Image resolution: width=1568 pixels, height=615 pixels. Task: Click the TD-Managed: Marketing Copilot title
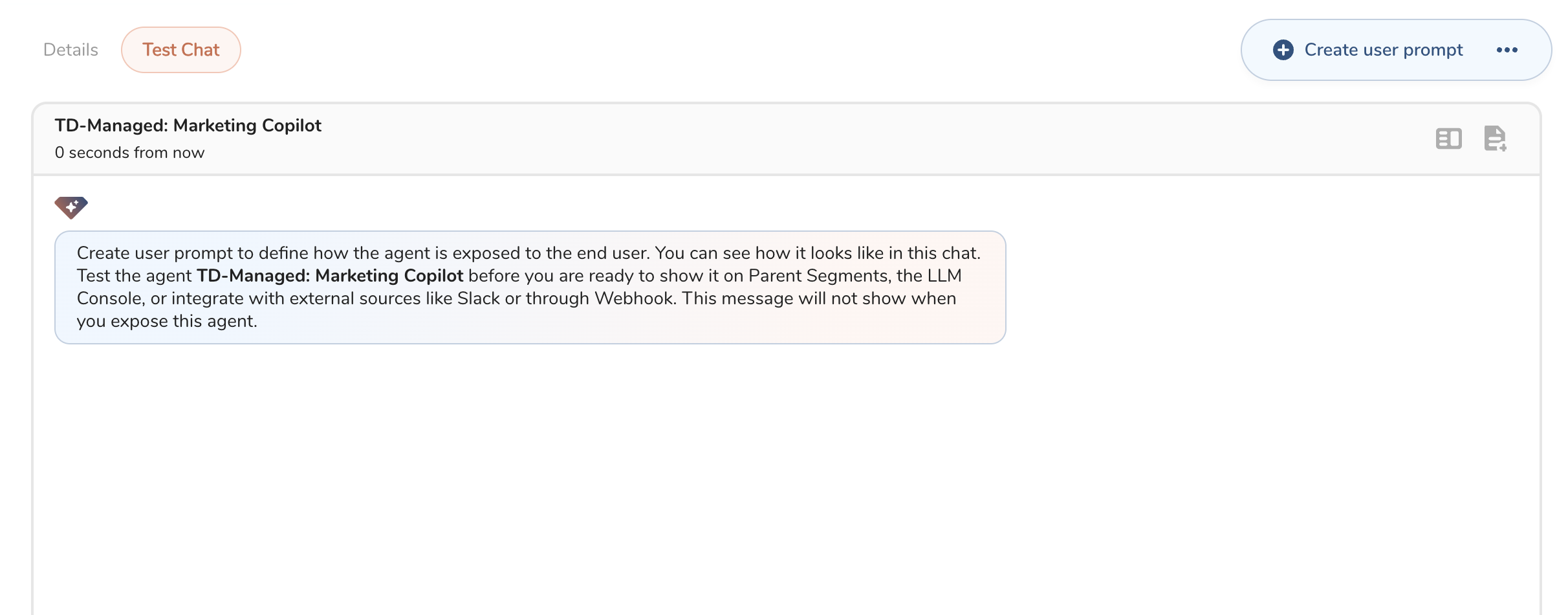coord(188,125)
